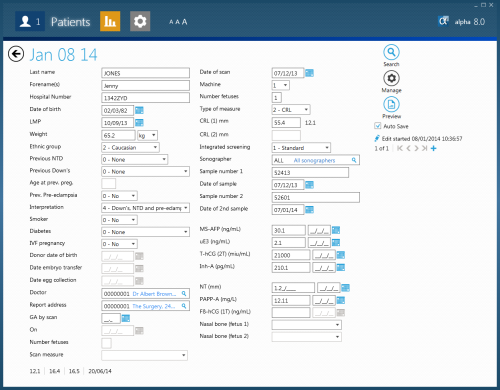Expand the Integrated screening dropdown
Viewport: 500px width, 390px height.
pos(327,147)
